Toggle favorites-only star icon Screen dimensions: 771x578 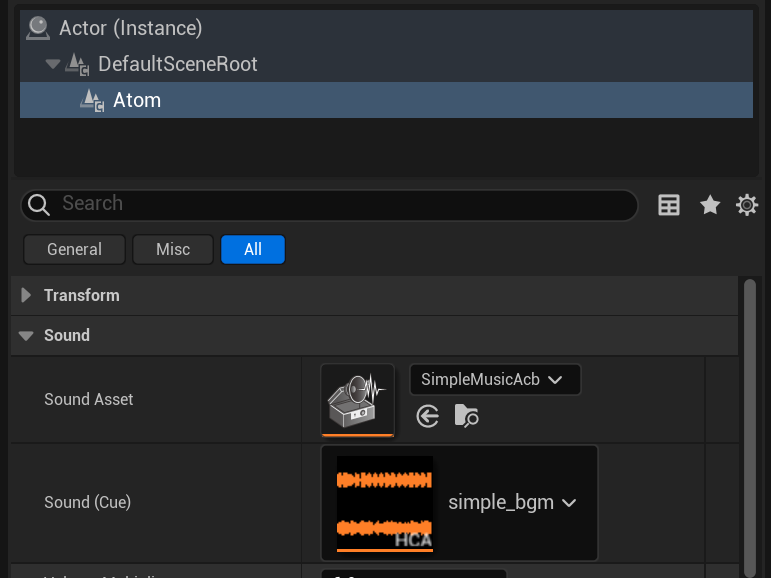[x=710, y=205]
